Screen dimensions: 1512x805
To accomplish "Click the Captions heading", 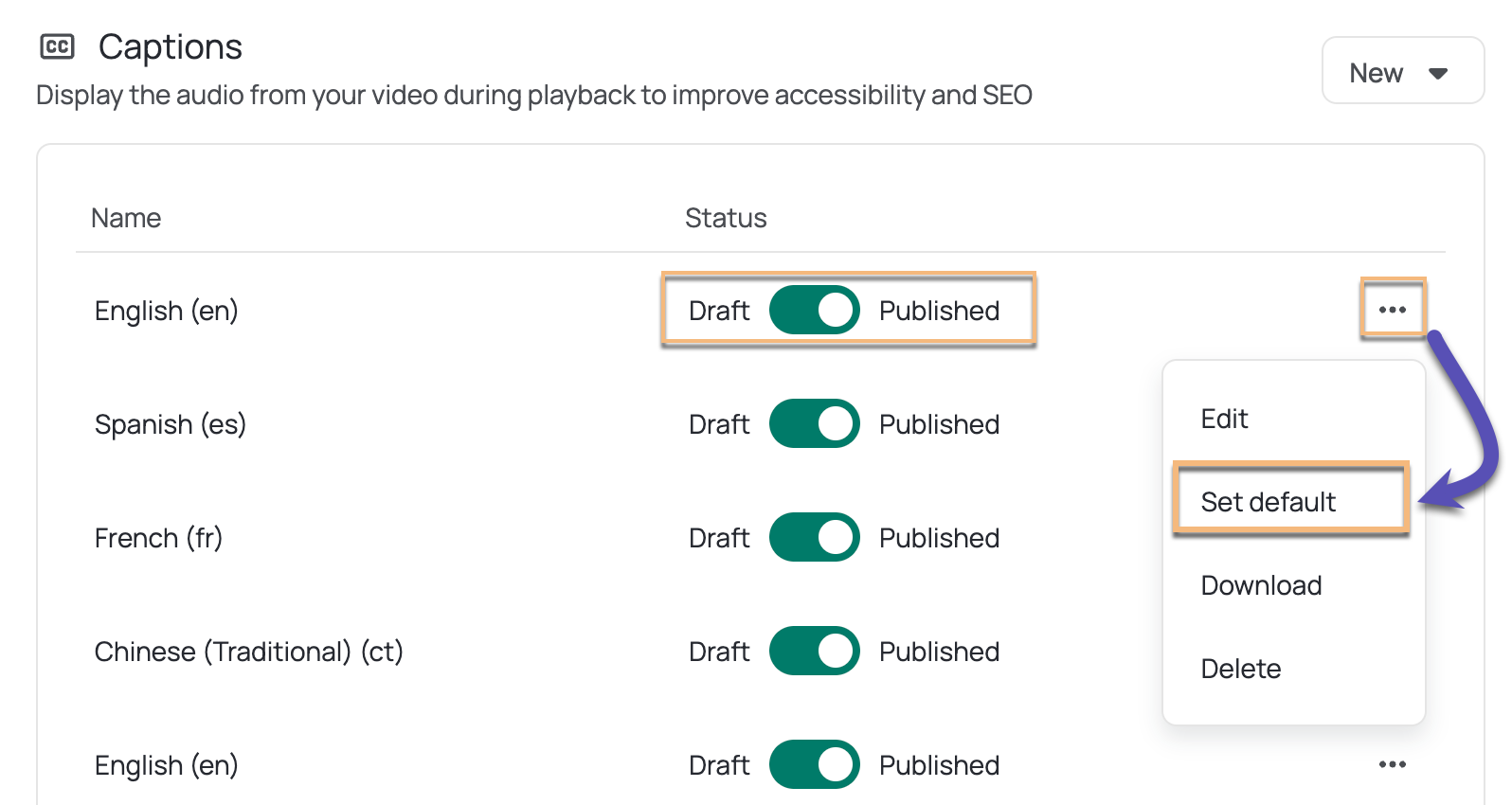I will (171, 46).
